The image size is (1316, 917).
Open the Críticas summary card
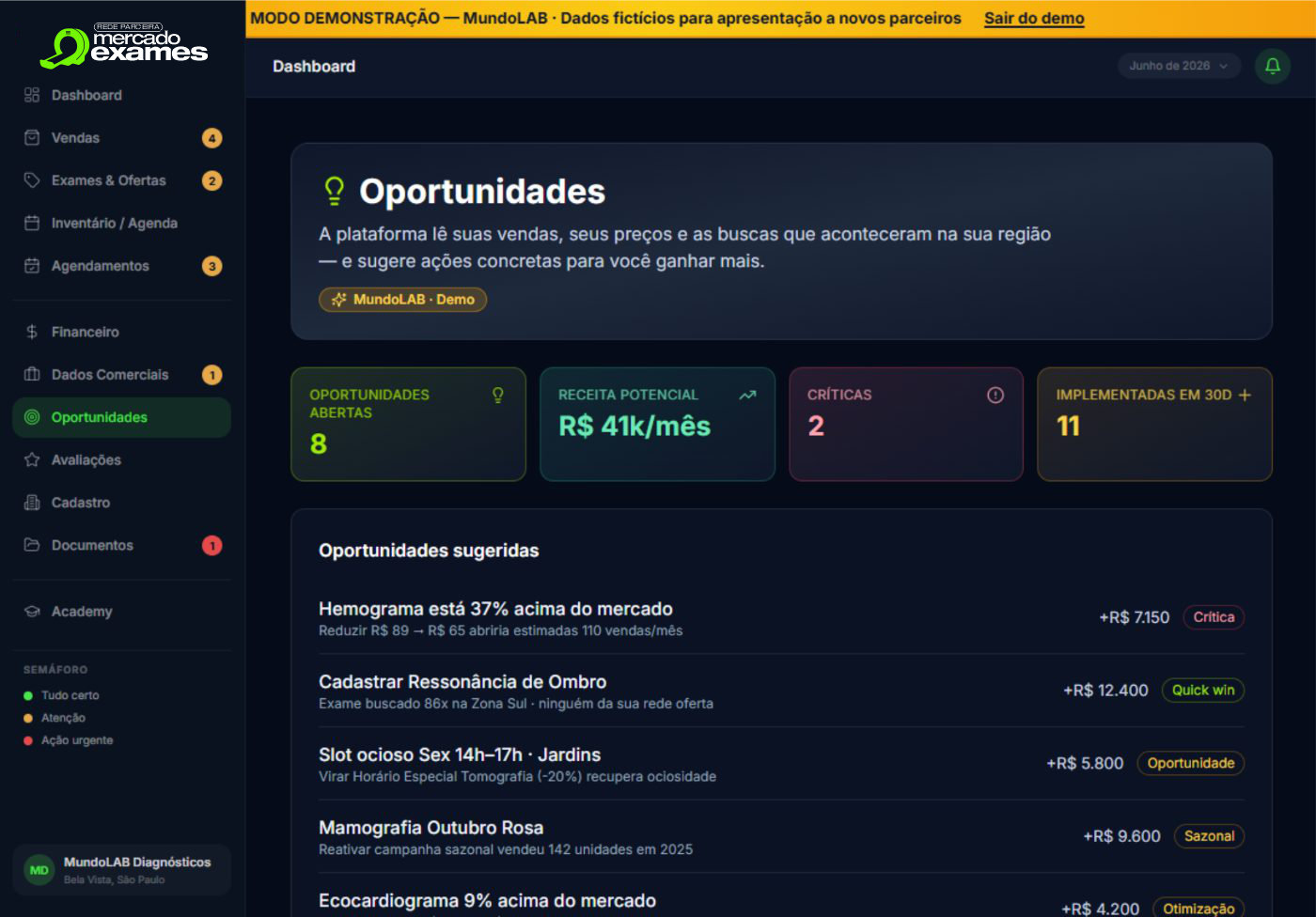906,424
